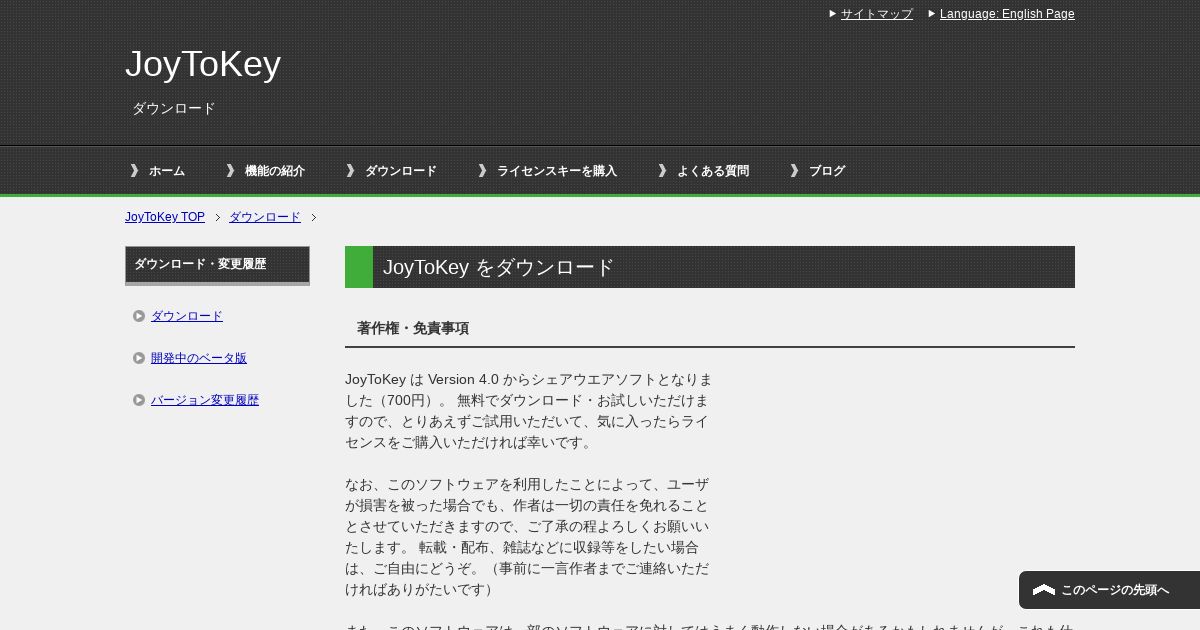Open sidebar 開発中のベータ版 link

click(199, 358)
